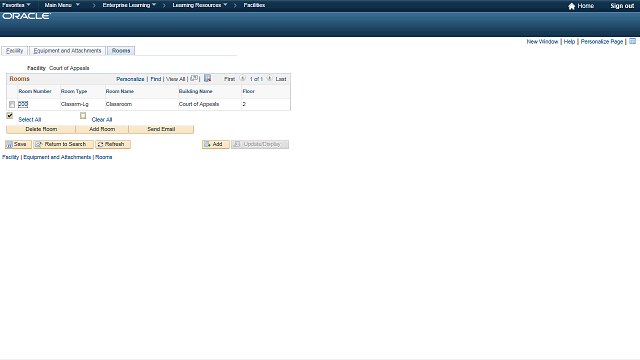This screenshot has height=360, width=640.
Task: Jump to the Last row link
Action: tap(281, 79)
